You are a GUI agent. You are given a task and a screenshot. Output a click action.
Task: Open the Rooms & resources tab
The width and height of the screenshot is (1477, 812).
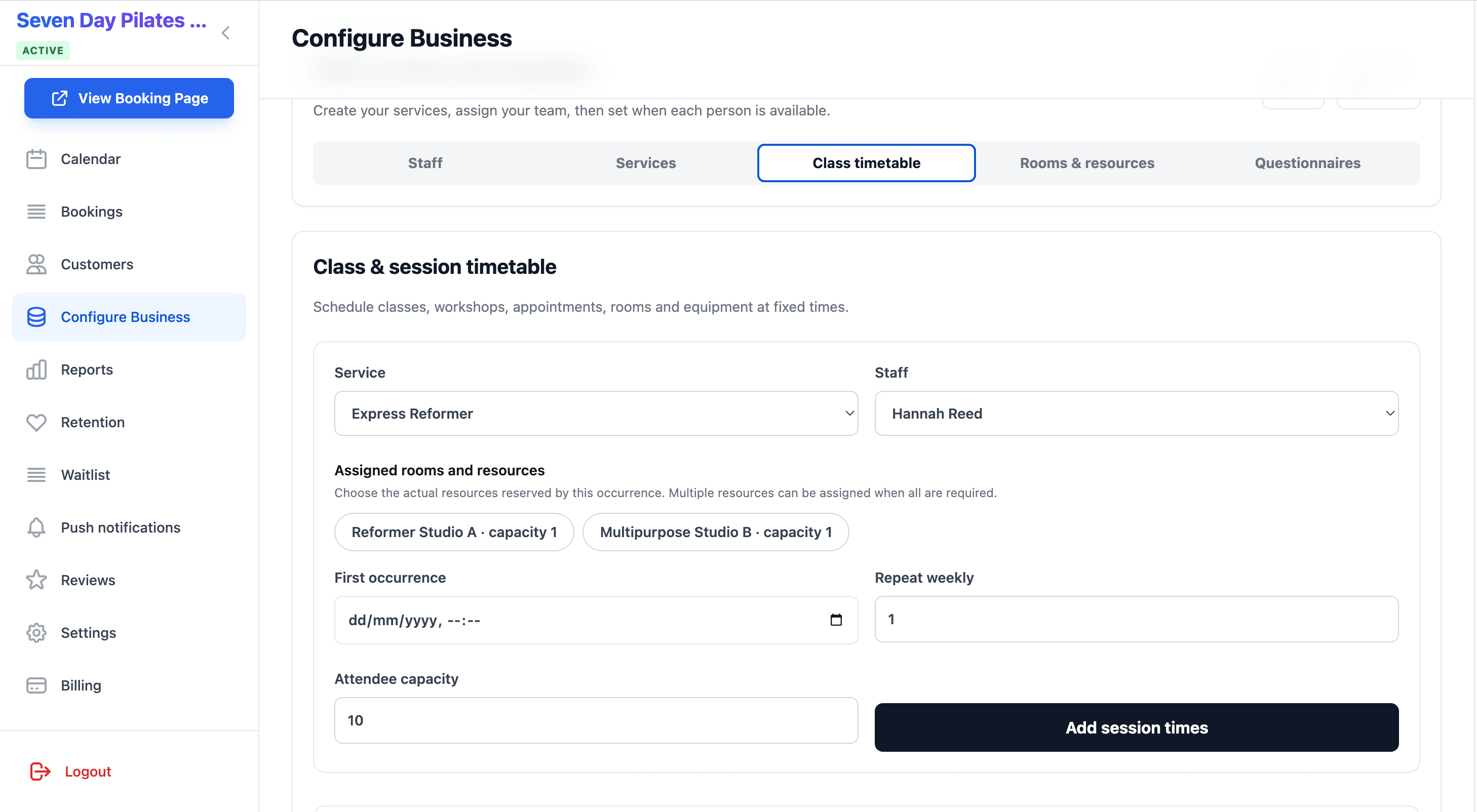tap(1086, 163)
